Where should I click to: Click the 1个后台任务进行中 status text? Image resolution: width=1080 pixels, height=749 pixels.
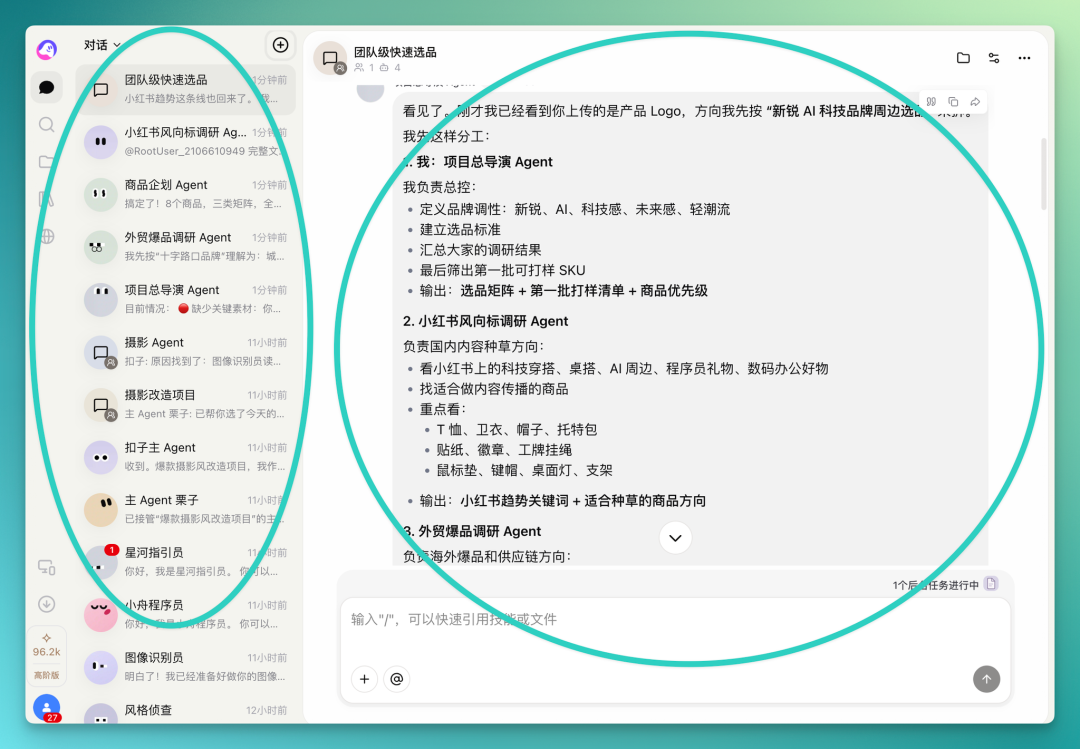click(x=935, y=585)
